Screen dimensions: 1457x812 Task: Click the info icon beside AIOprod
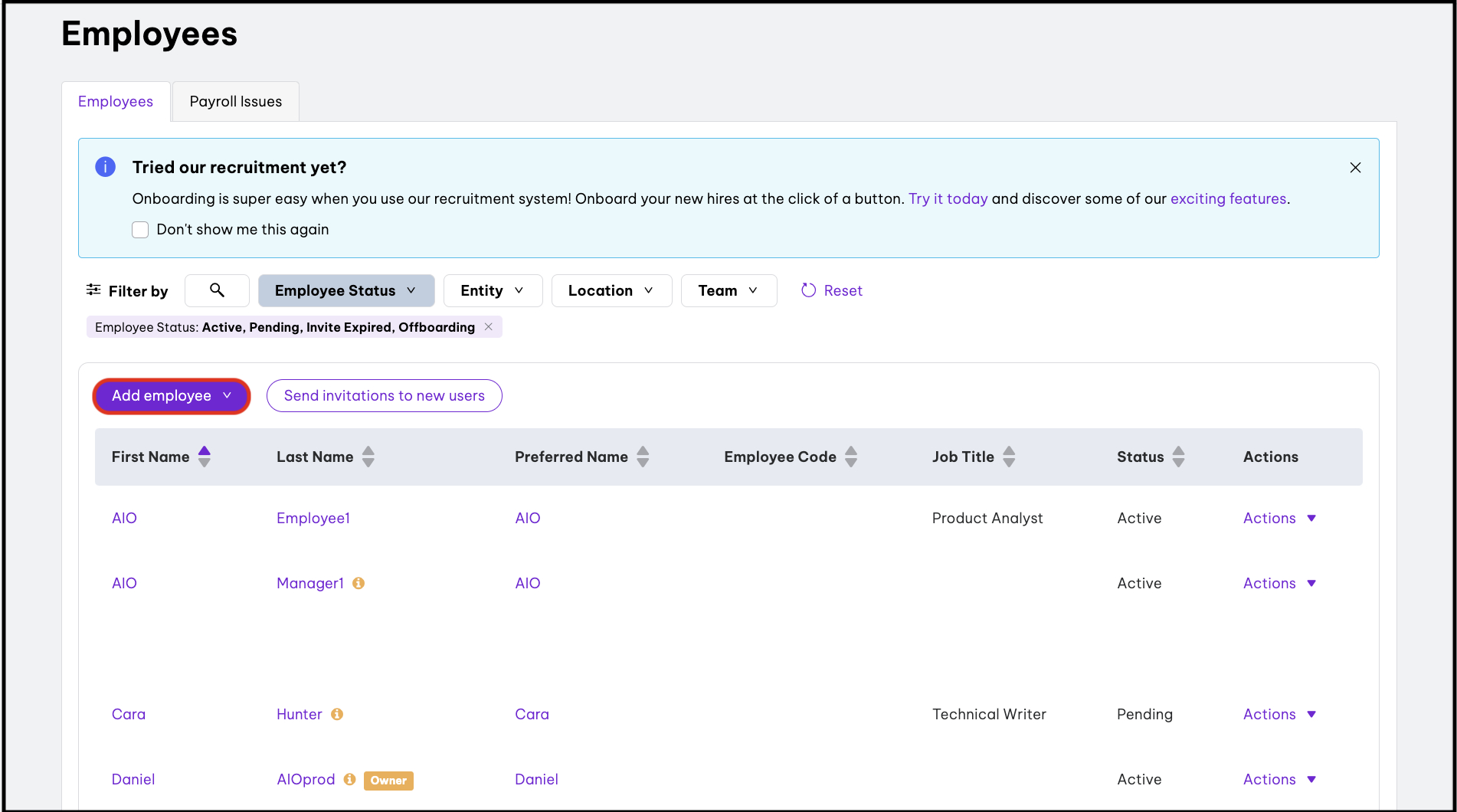coord(349,779)
